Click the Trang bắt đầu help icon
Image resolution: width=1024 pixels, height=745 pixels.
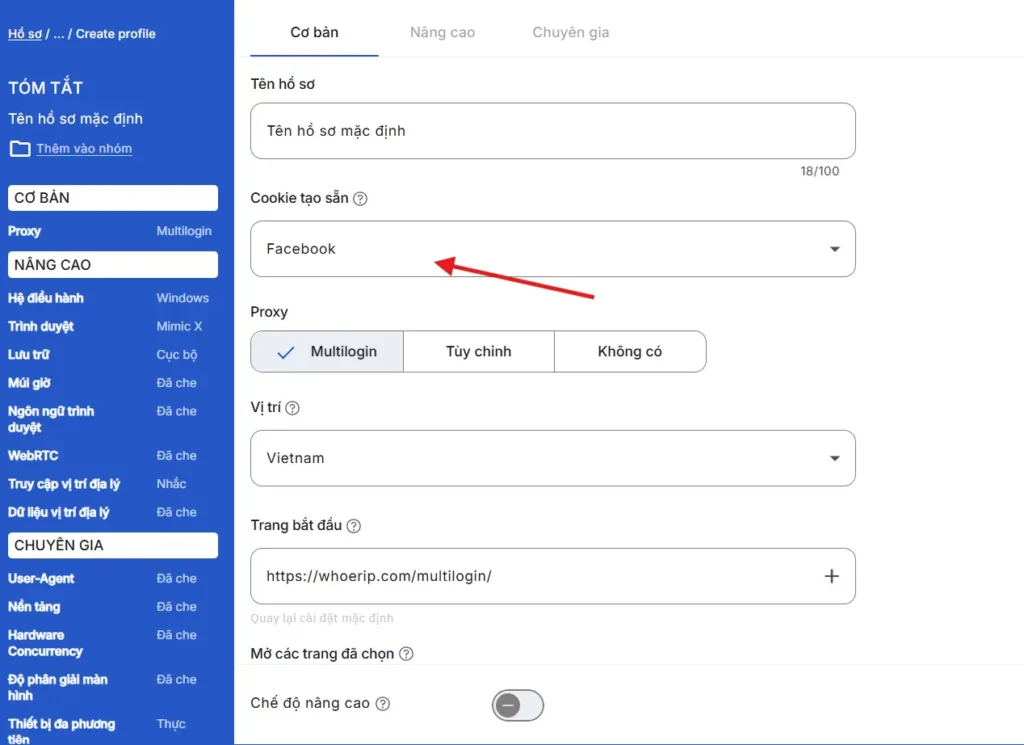coord(353,526)
